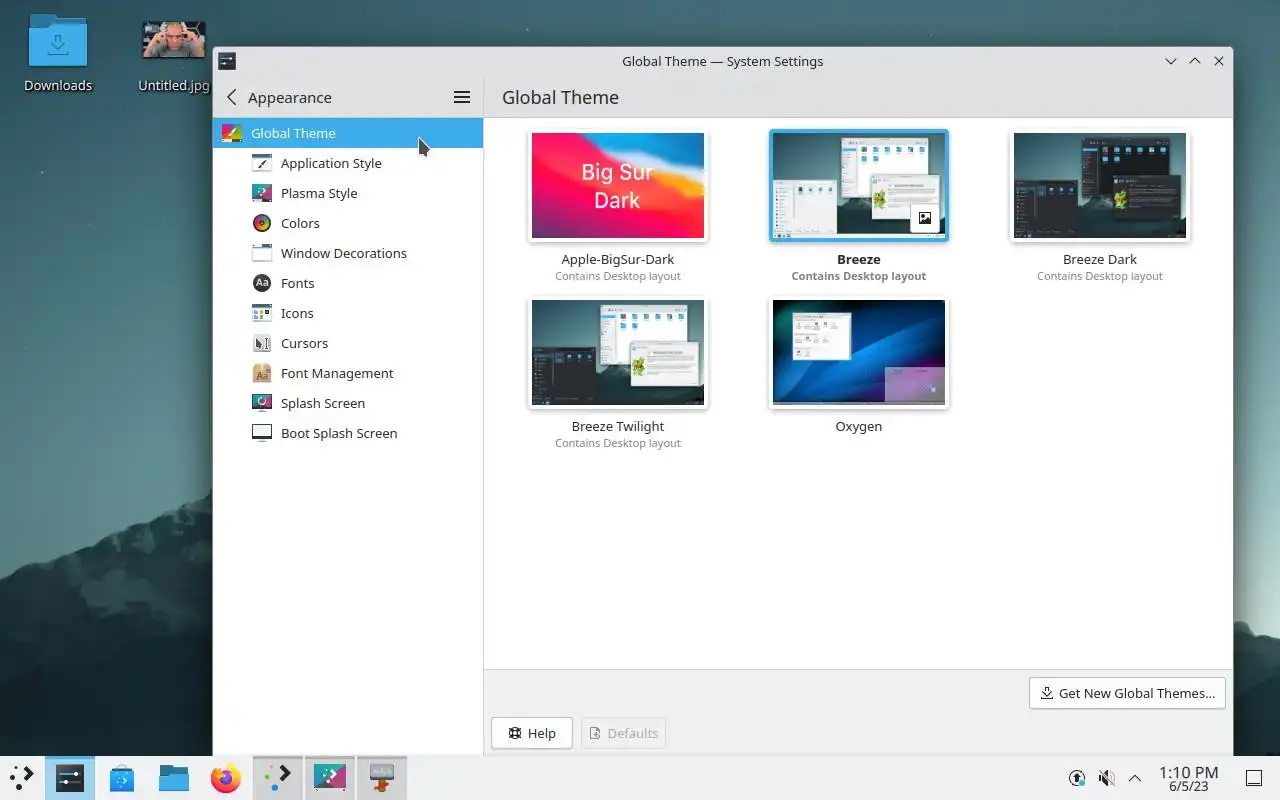Launch Firefox from the taskbar
Image resolution: width=1280 pixels, height=800 pixels.
(226, 777)
